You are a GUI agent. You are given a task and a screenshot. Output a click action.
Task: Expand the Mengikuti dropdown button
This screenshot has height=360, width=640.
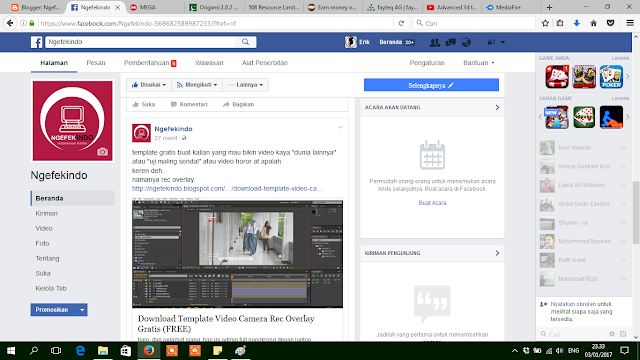pos(197,85)
